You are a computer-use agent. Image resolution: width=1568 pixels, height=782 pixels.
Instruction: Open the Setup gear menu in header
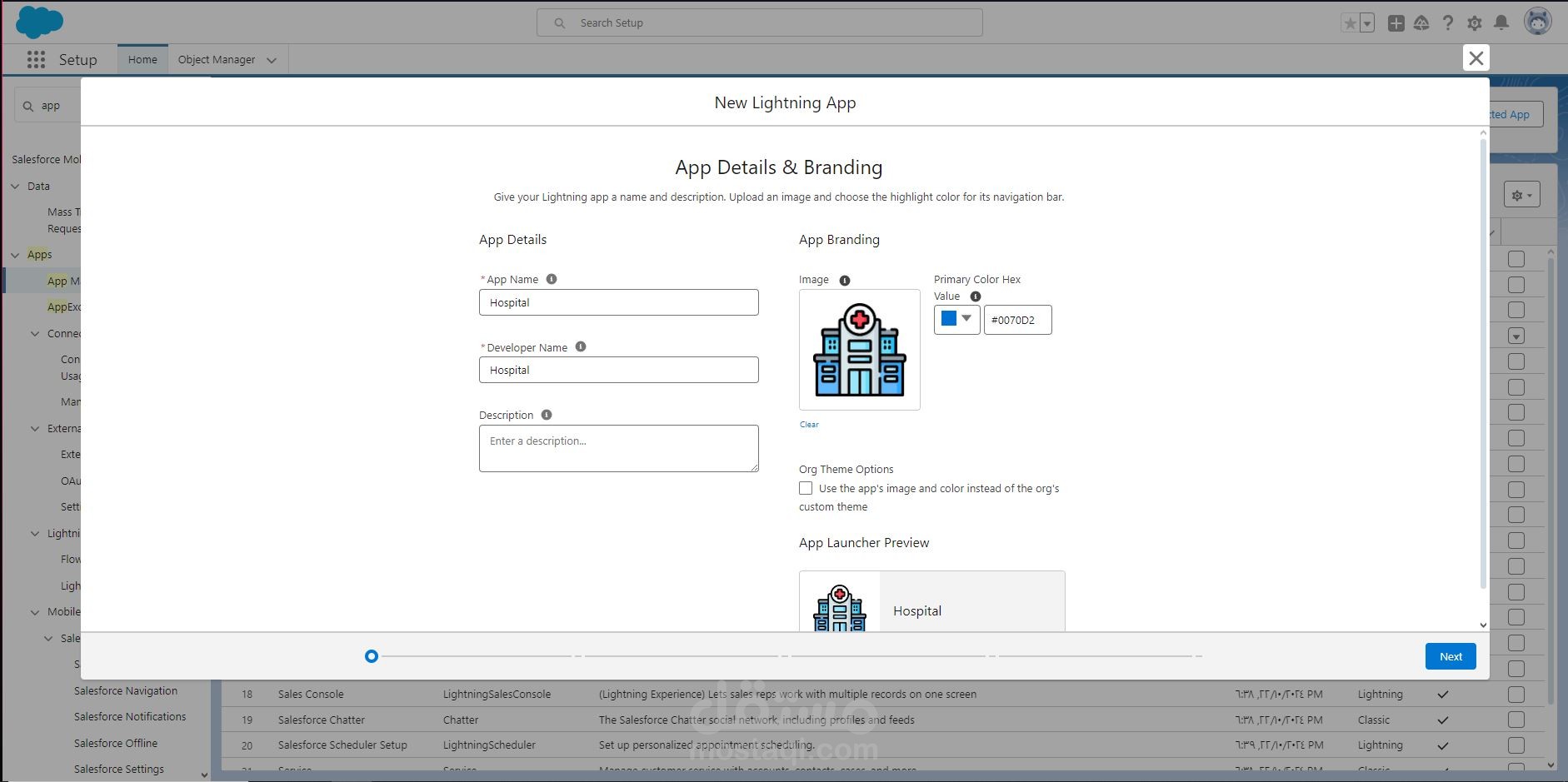coord(1475,23)
